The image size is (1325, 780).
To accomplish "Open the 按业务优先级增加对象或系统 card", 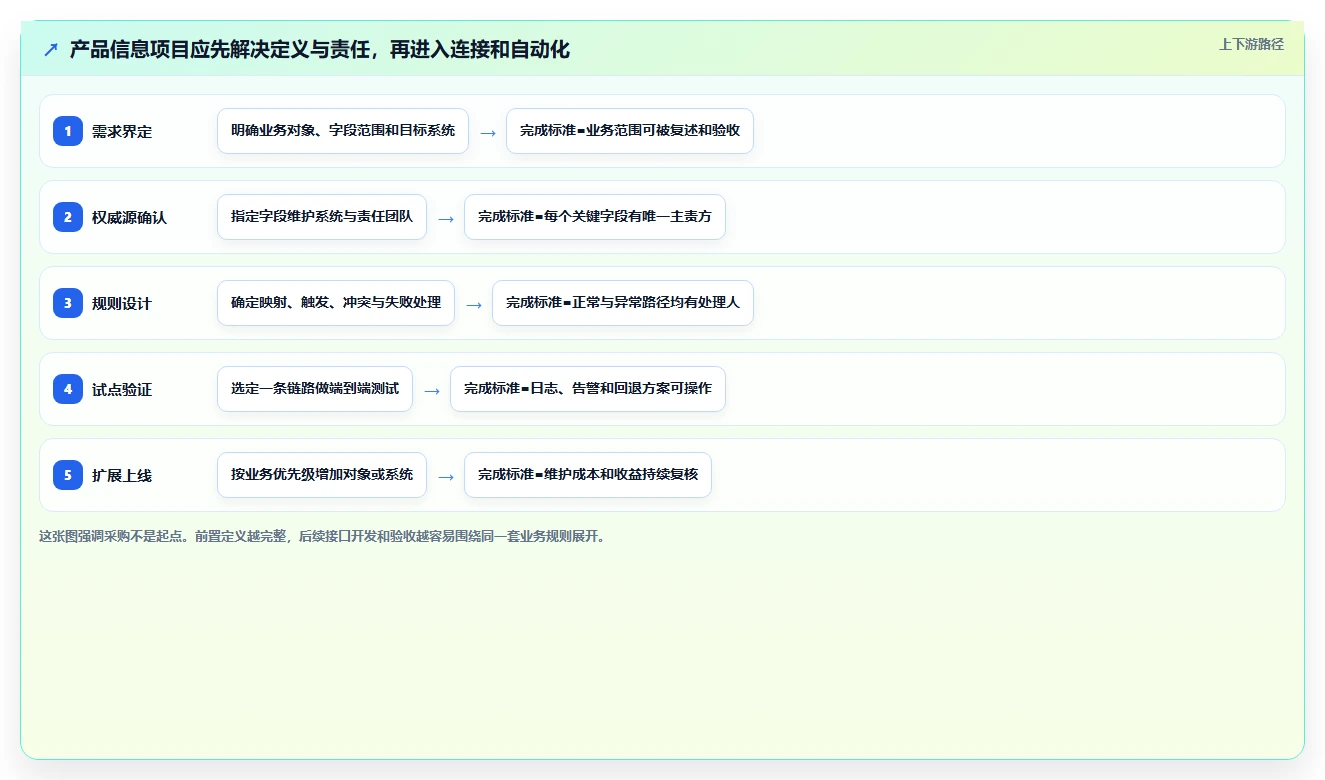I will (x=322, y=475).
